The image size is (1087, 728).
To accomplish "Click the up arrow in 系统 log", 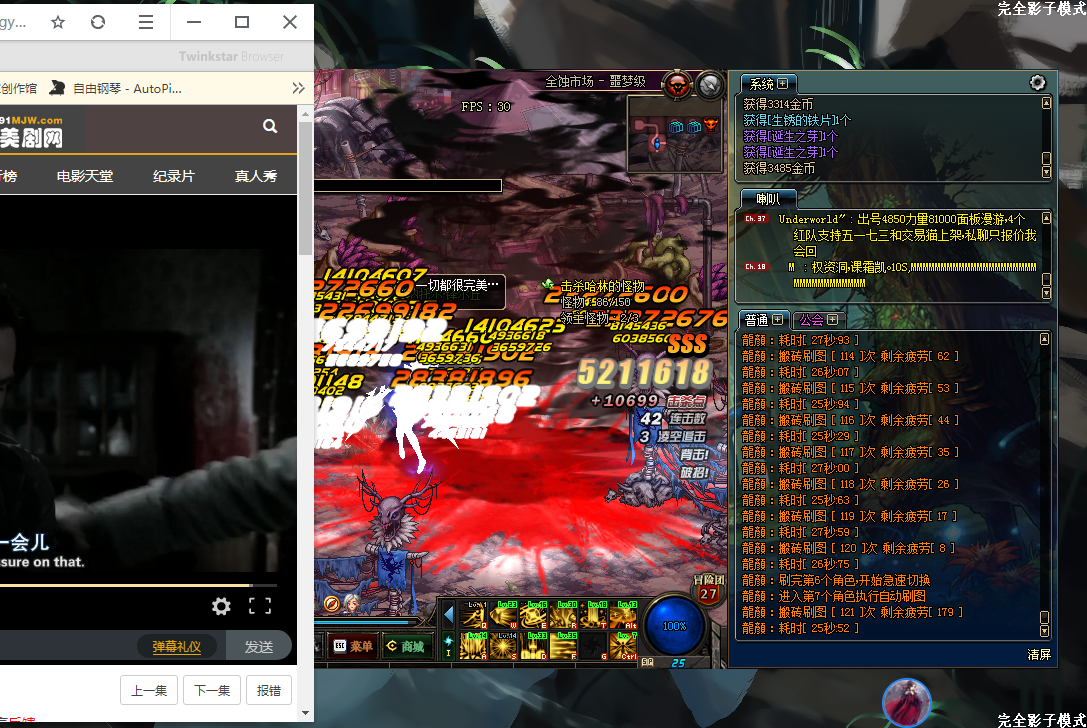I will (x=1046, y=103).
